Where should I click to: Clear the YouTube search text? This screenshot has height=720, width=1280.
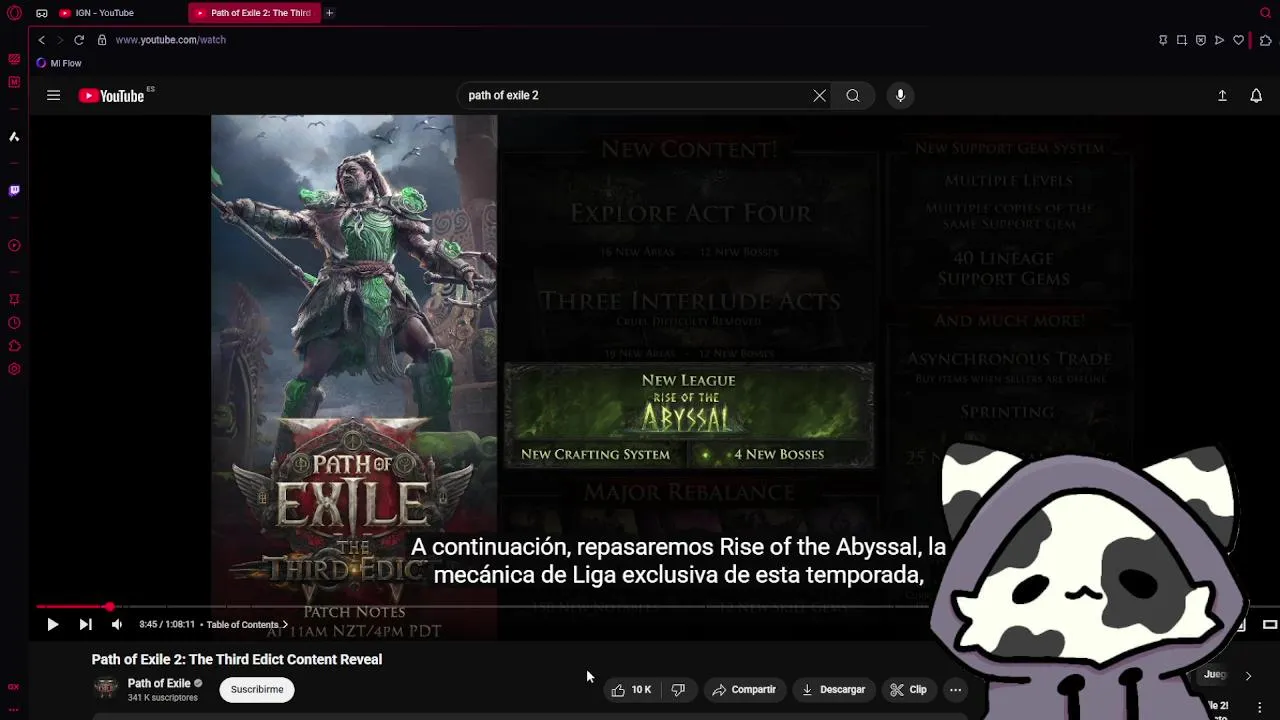819,95
